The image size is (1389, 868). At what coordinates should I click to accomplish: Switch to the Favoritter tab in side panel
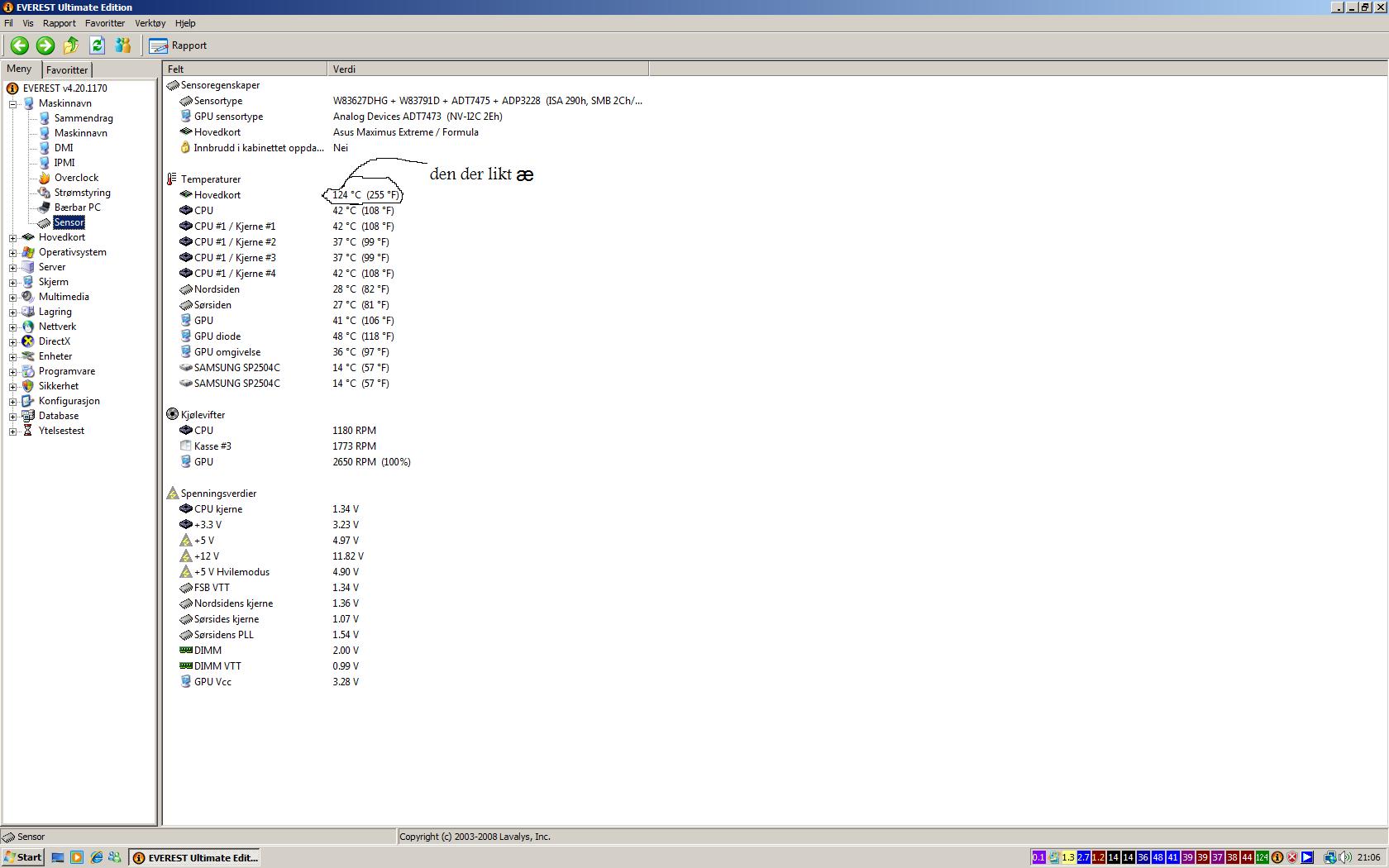point(67,70)
